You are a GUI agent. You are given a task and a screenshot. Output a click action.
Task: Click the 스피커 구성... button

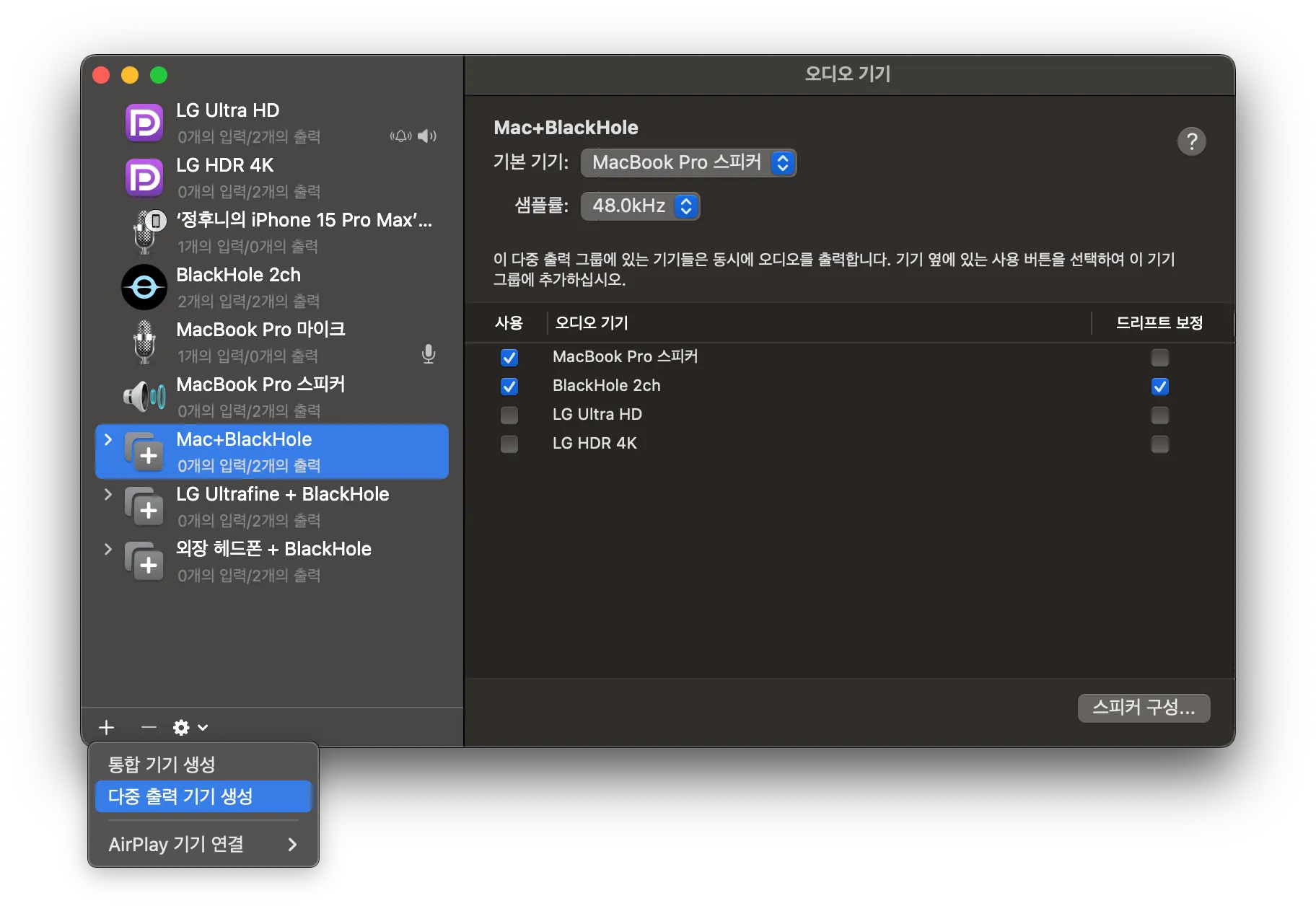[1144, 708]
